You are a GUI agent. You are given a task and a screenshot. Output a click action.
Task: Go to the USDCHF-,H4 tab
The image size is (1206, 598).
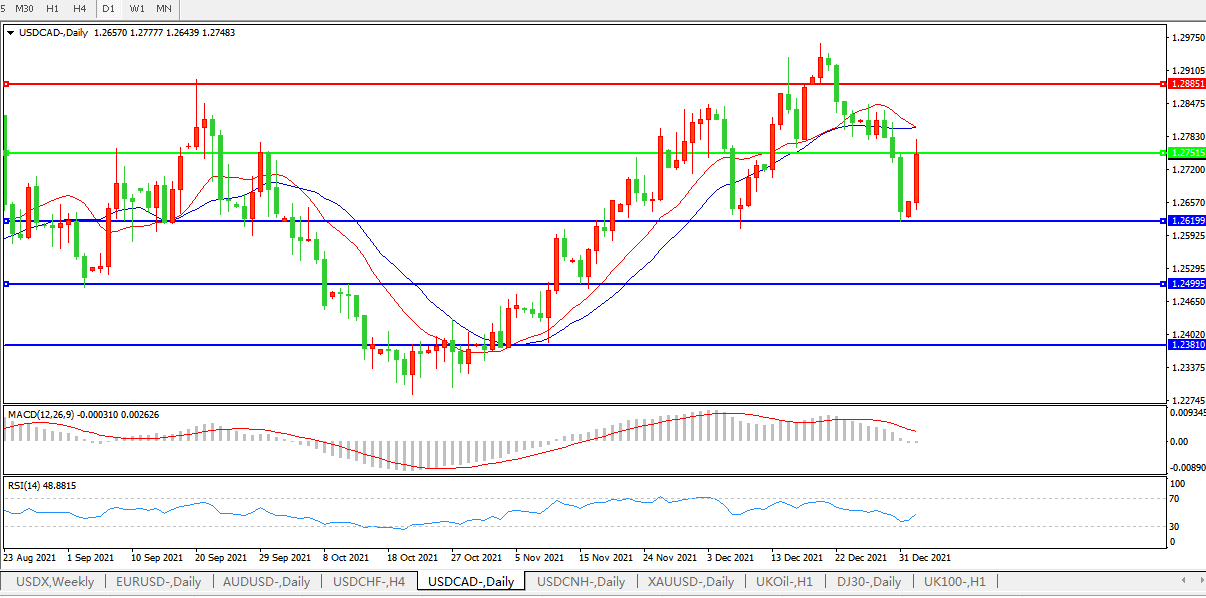369,582
